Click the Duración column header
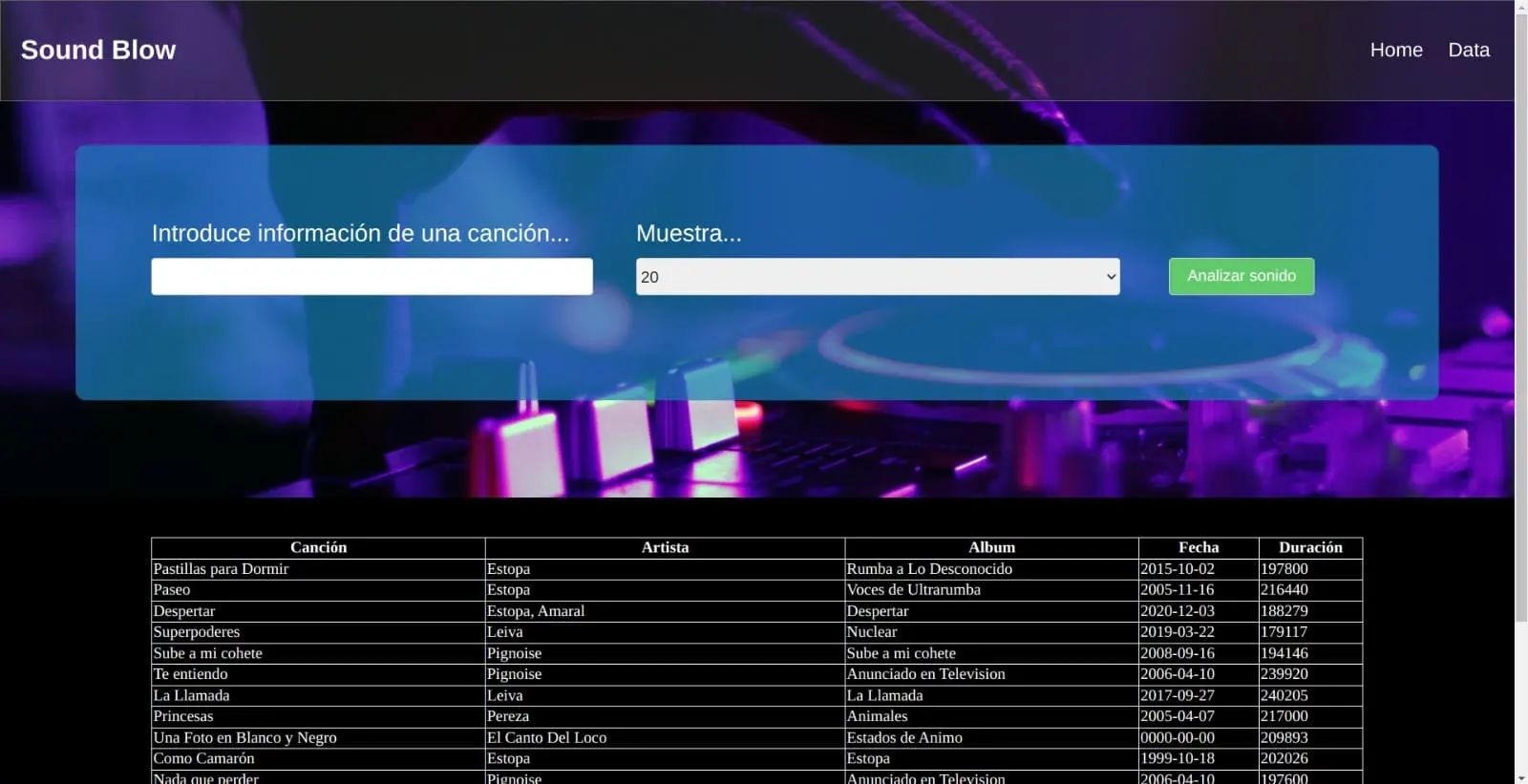 (x=1310, y=547)
